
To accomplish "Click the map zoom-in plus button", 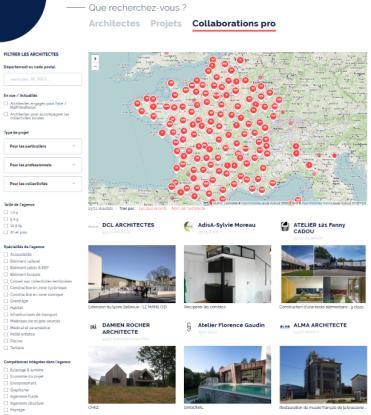I will [95, 59].
